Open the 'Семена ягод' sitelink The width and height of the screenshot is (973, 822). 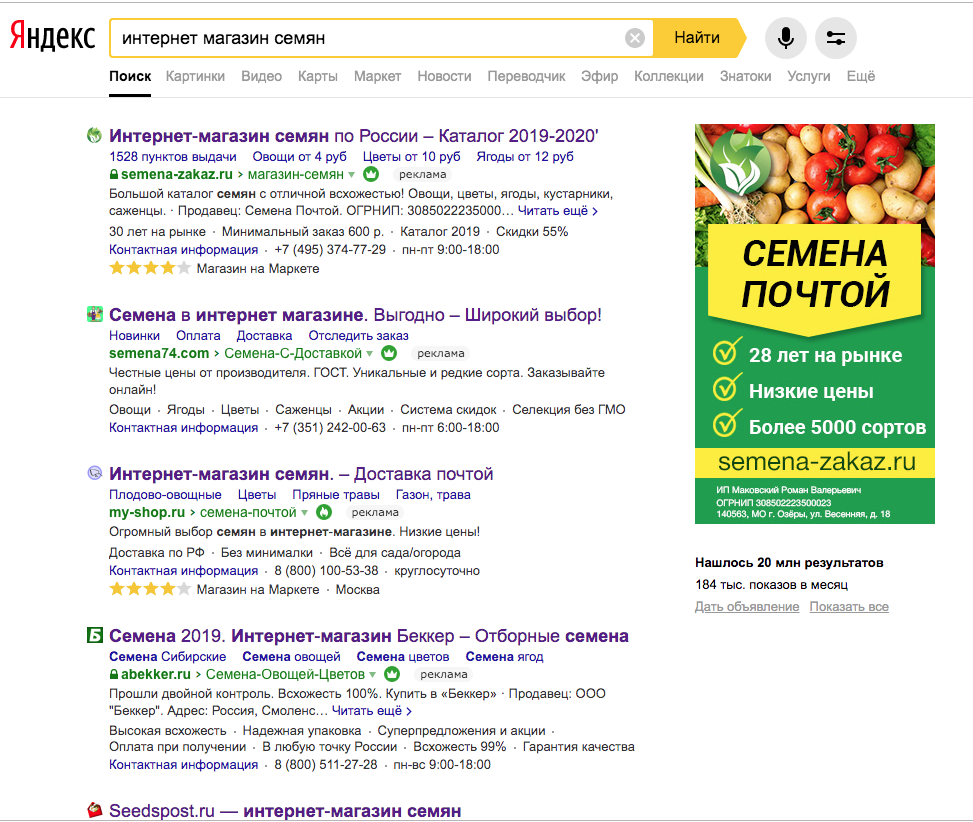[504, 656]
